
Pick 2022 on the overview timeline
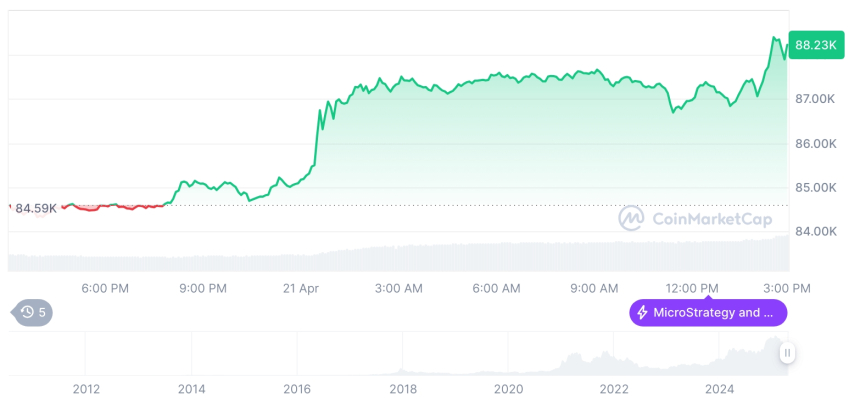pos(614,389)
